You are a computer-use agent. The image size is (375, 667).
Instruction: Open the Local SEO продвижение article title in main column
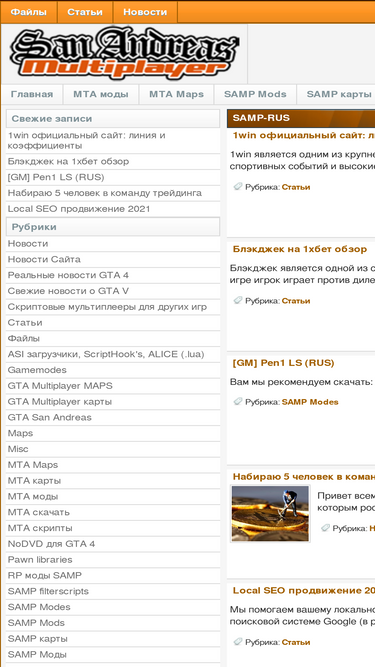pyautogui.click(x=304, y=590)
